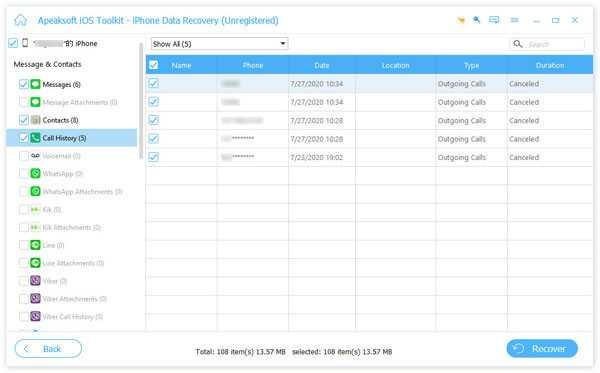Click the sidebar vertical scrollbar
Screen dimensions: 600x373
pos(141,100)
